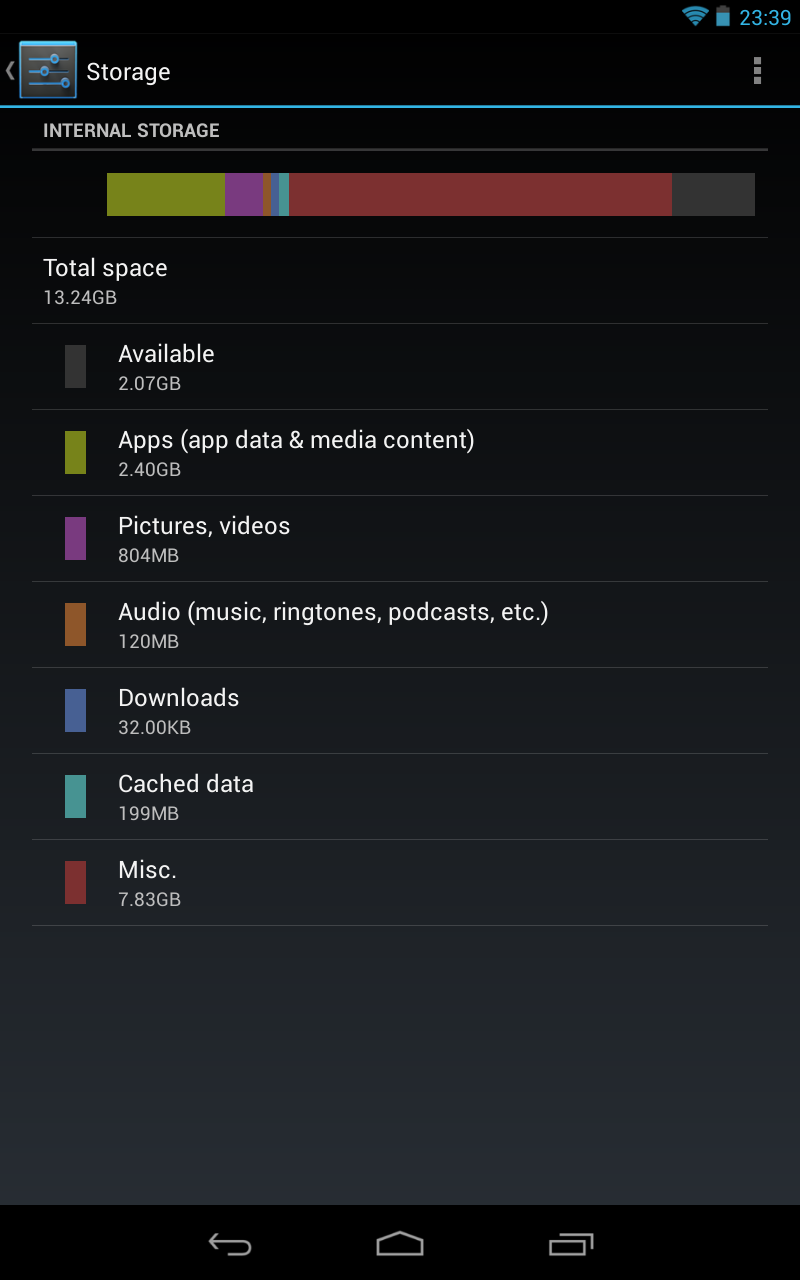Image resolution: width=800 pixels, height=1280 pixels.
Task: Tap the back caret beside Settings icon
Action: click(x=10, y=71)
